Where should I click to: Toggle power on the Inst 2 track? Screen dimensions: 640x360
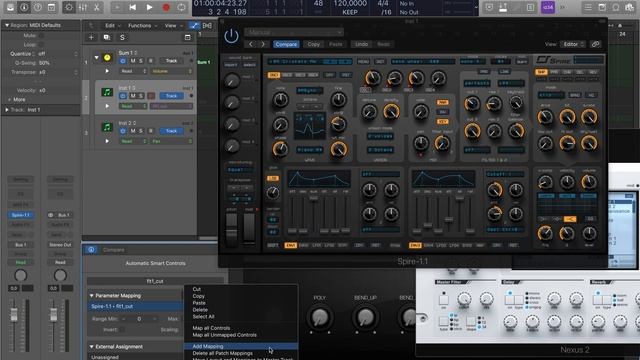123,131
